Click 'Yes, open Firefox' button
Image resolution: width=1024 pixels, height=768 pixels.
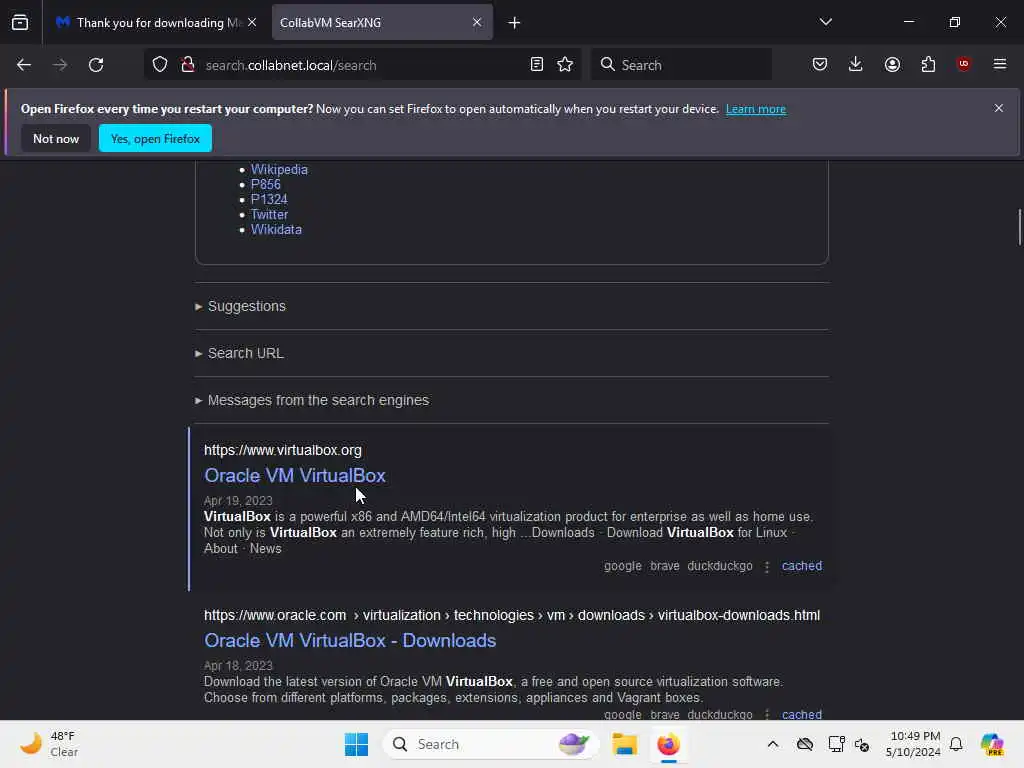click(x=155, y=138)
